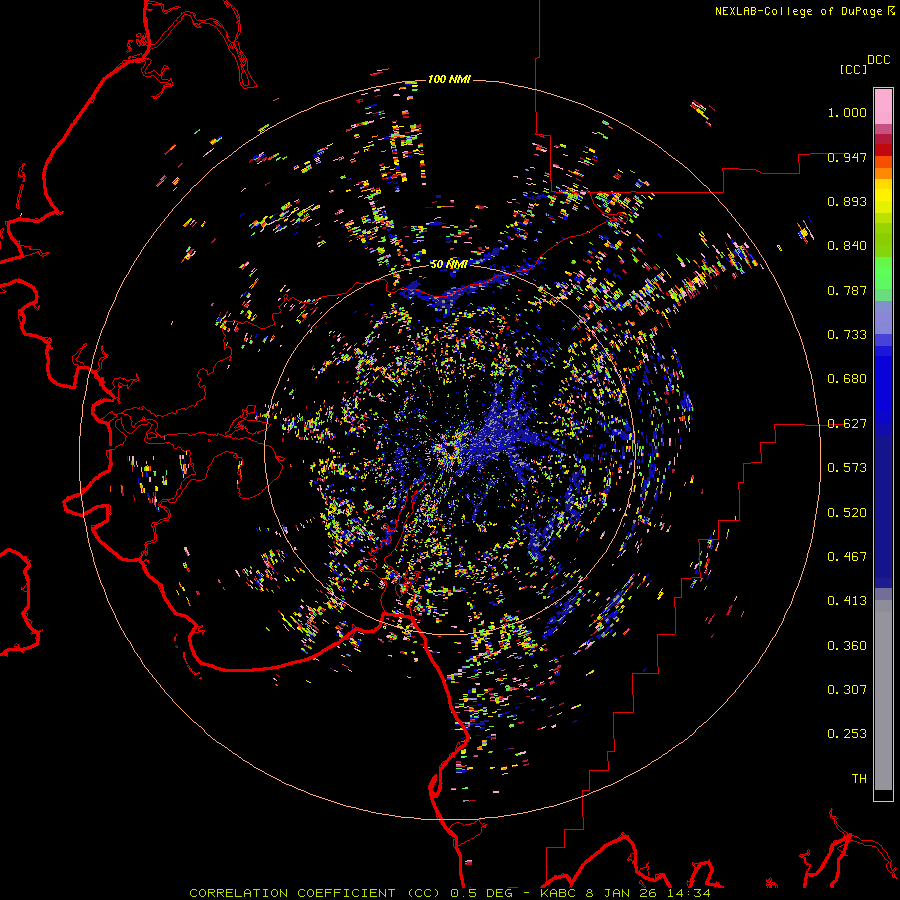The height and width of the screenshot is (900, 900).
Task: Click the 8 JAN 26 date text
Action: tap(621, 893)
